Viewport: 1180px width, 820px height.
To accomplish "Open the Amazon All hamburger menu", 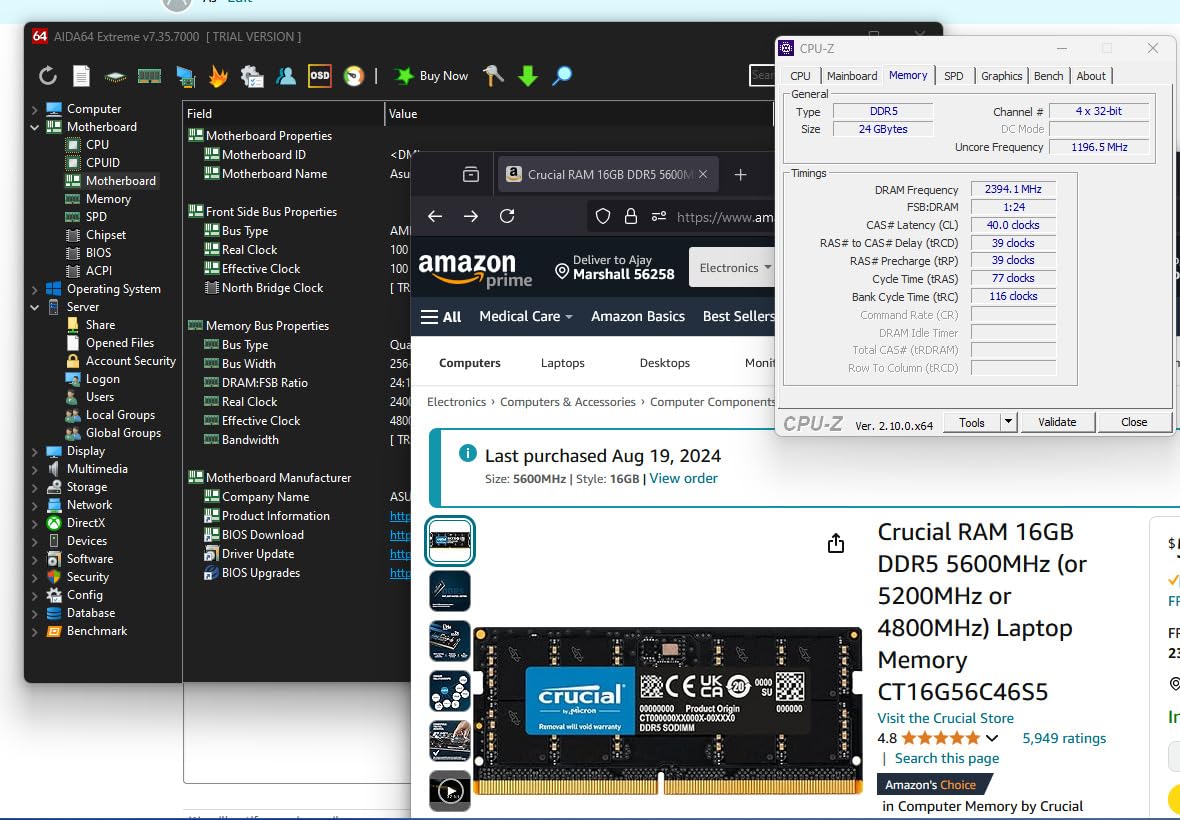I will coord(441,317).
